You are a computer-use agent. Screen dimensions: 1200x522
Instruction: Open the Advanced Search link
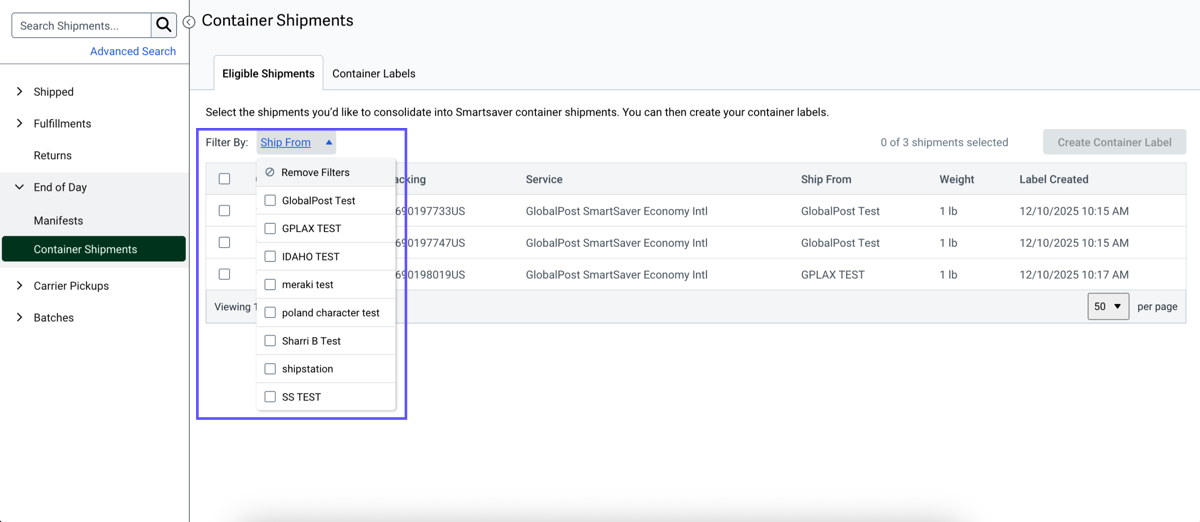pos(133,51)
